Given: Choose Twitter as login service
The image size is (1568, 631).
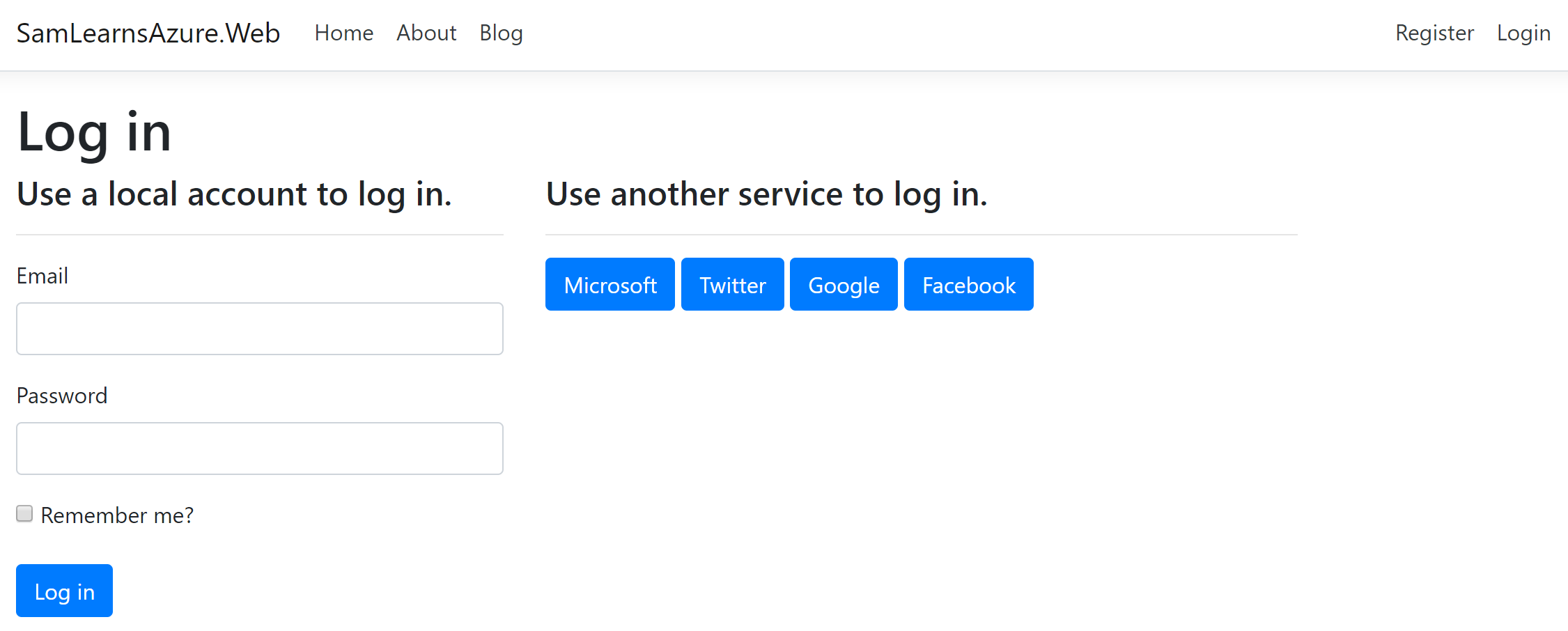Looking at the screenshot, I should coord(732,285).
